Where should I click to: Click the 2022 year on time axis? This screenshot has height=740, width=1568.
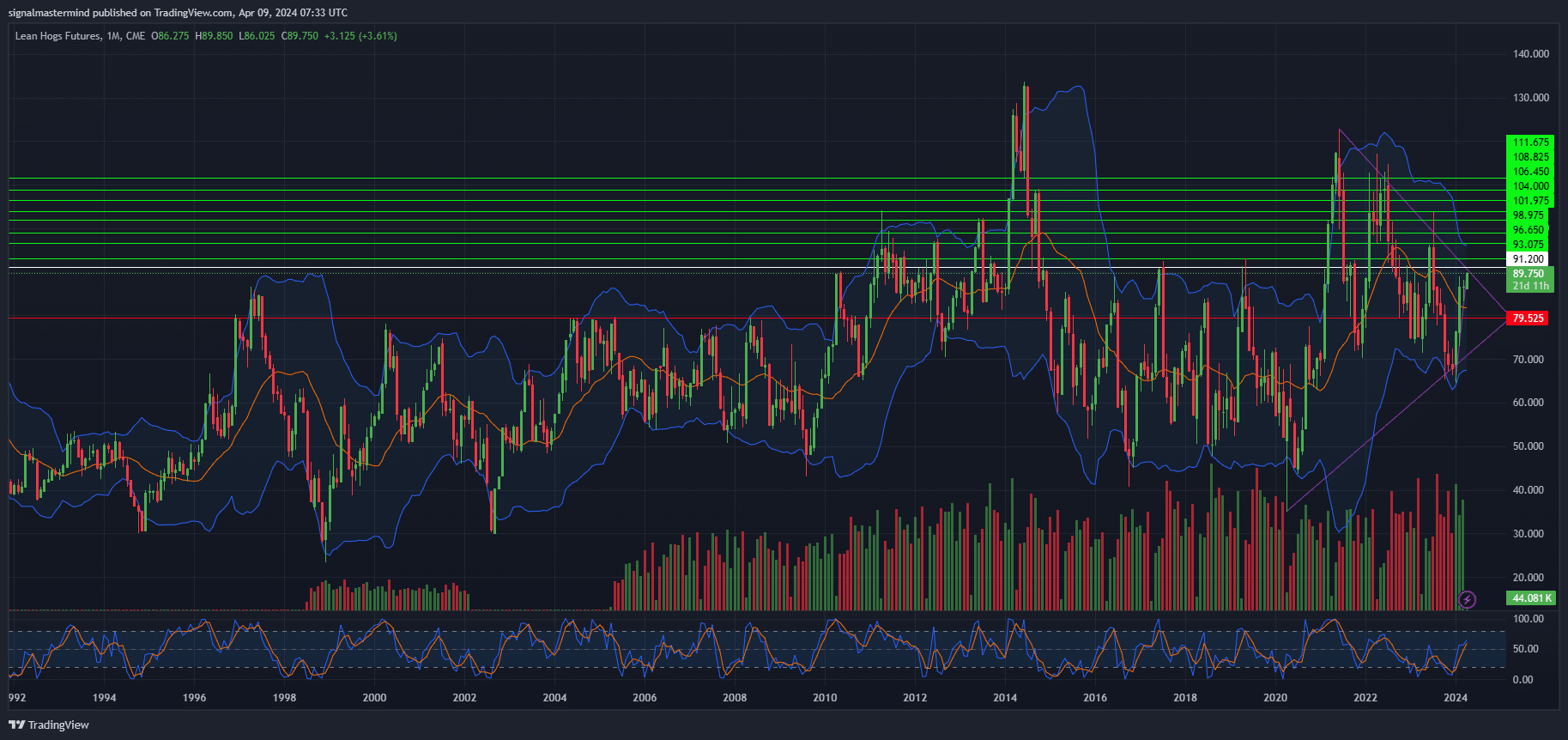[1366, 698]
